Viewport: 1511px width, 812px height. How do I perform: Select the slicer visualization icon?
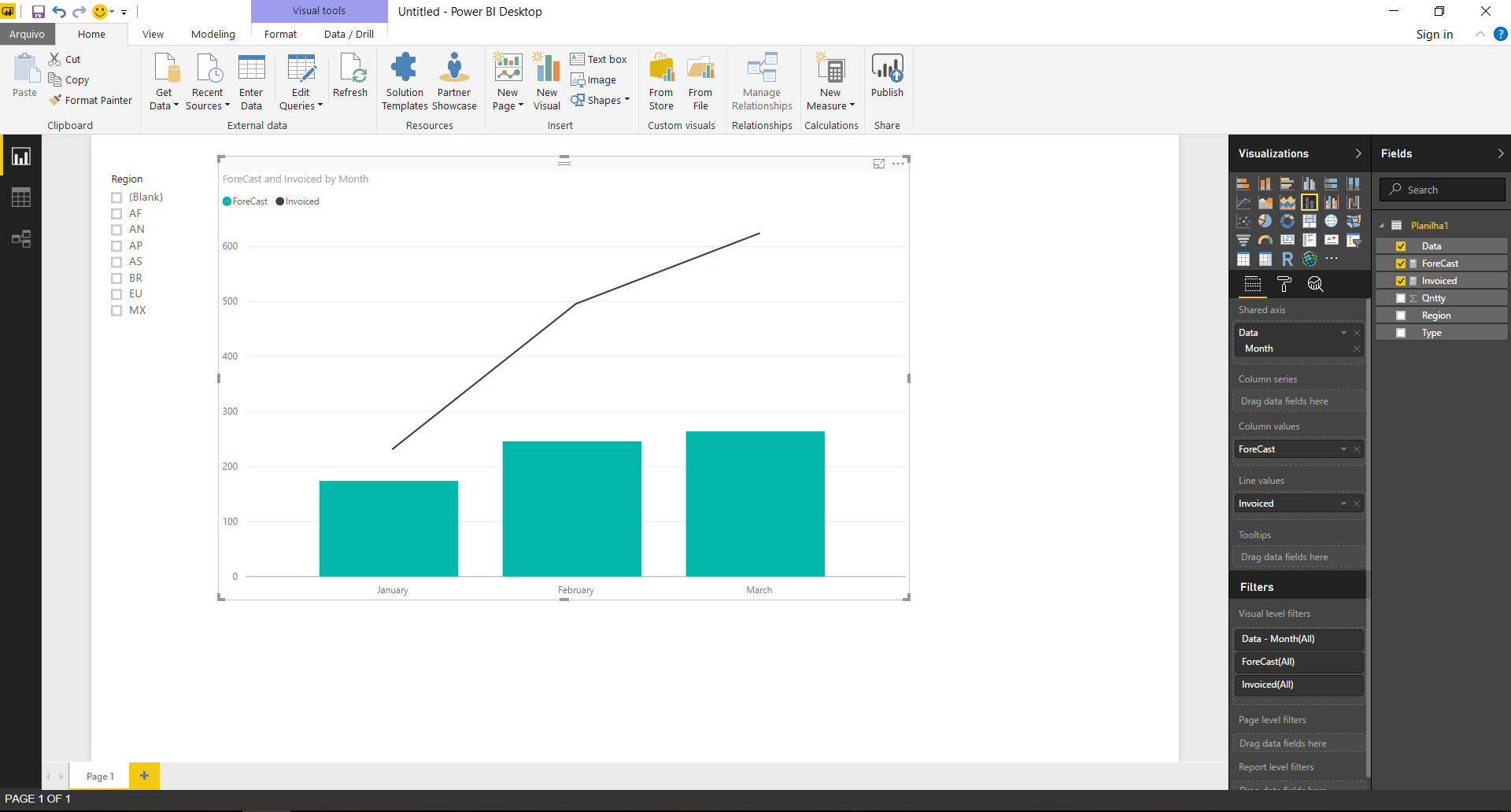[1354, 240]
